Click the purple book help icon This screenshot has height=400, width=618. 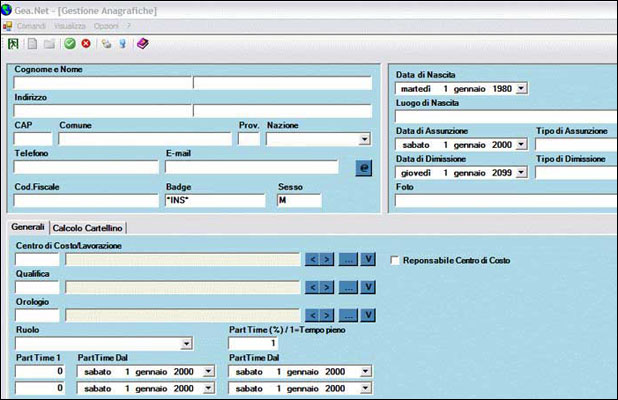pyautogui.click(x=142, y=44)
